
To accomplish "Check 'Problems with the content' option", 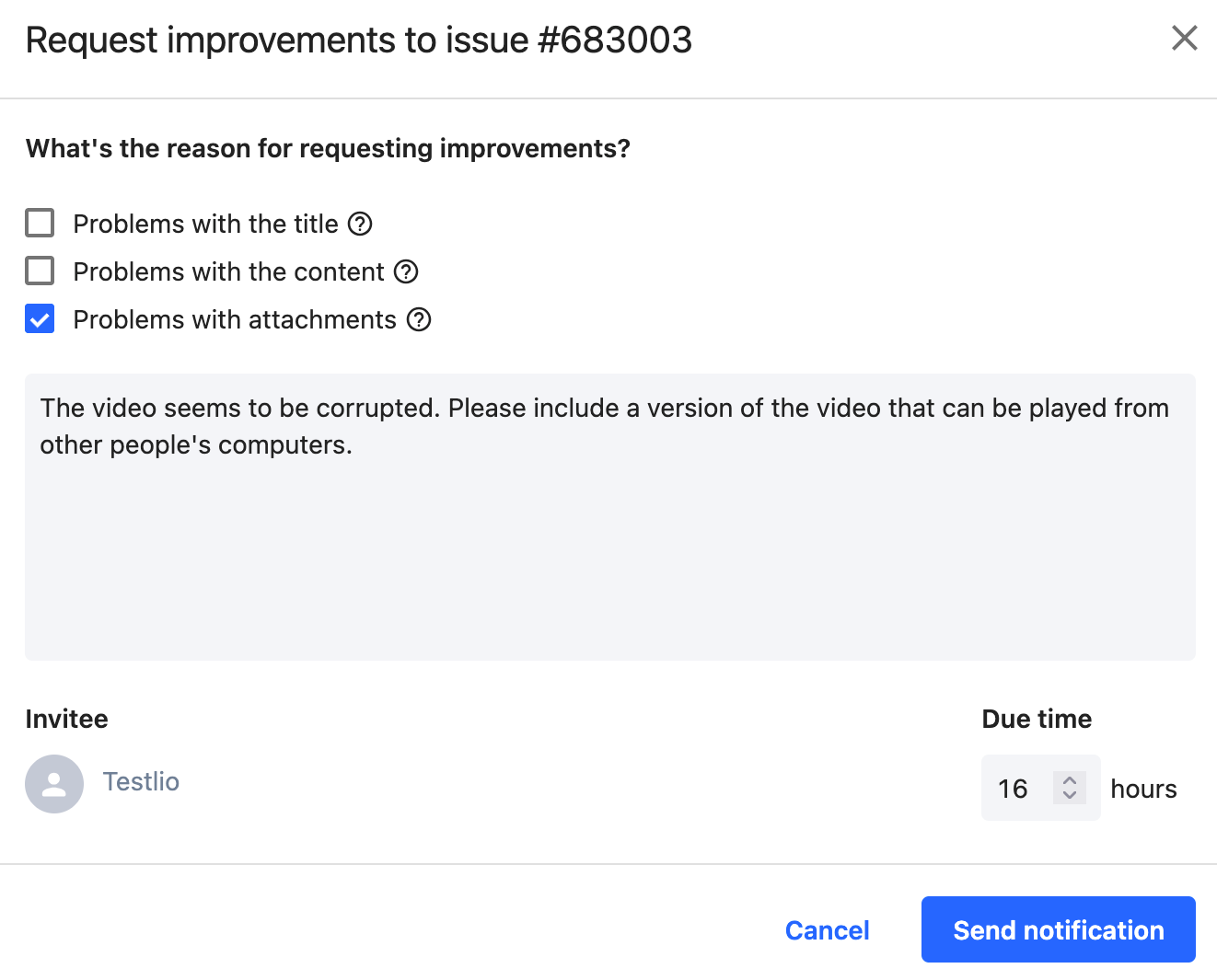I will tap(40, 271).
